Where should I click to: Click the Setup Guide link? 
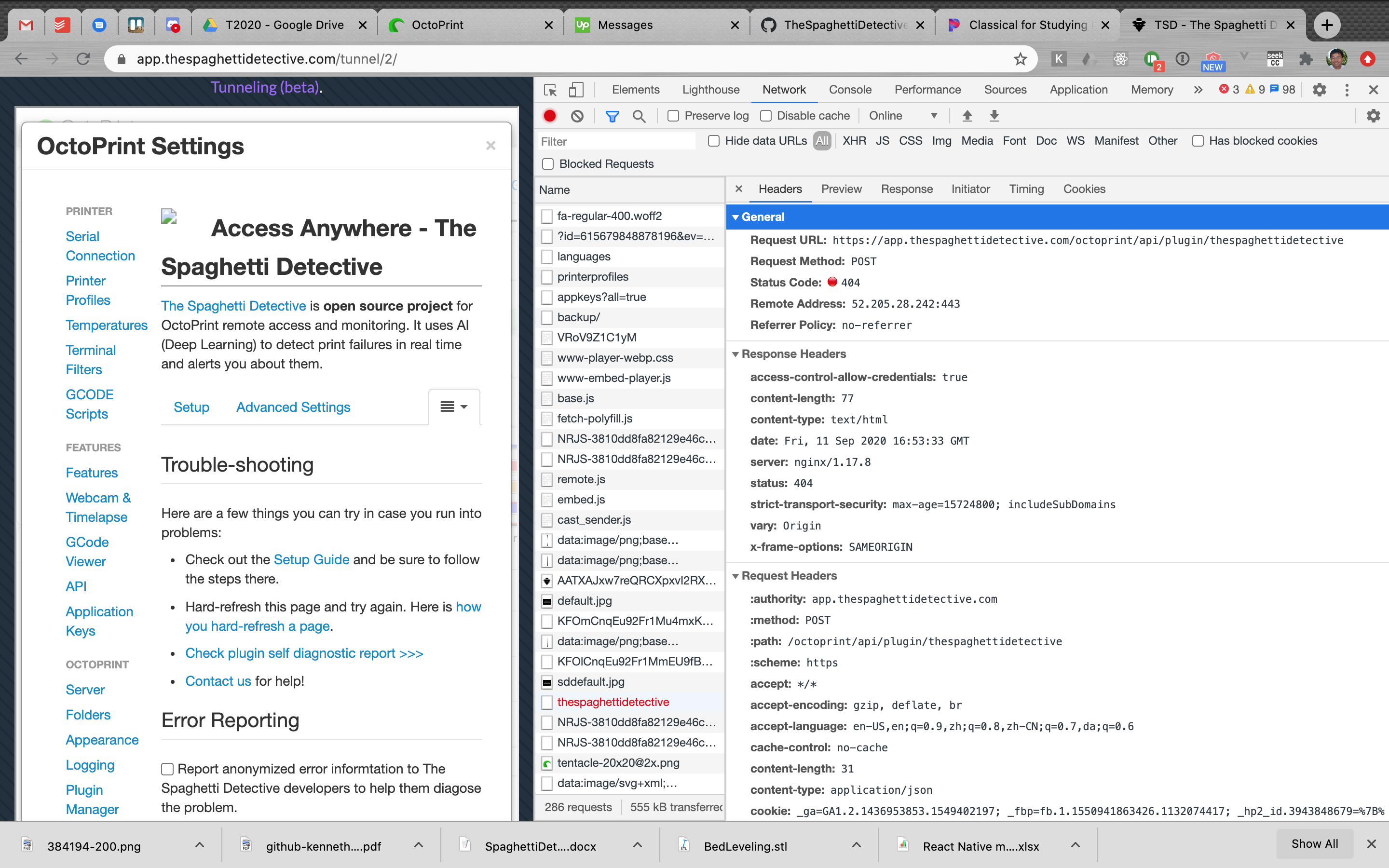pyautogui.click(x=311, y=560)
